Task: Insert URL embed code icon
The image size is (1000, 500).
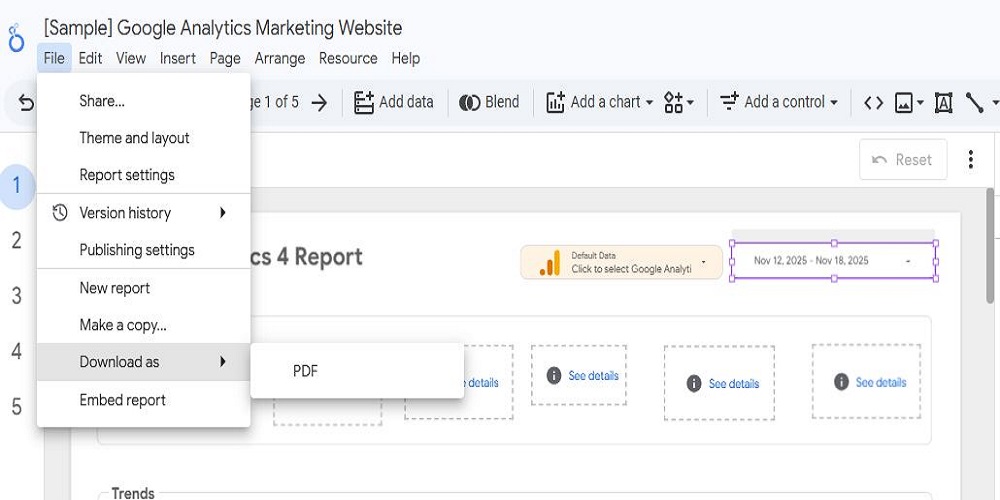Action: pyautogui.click(x=873, y=102)
